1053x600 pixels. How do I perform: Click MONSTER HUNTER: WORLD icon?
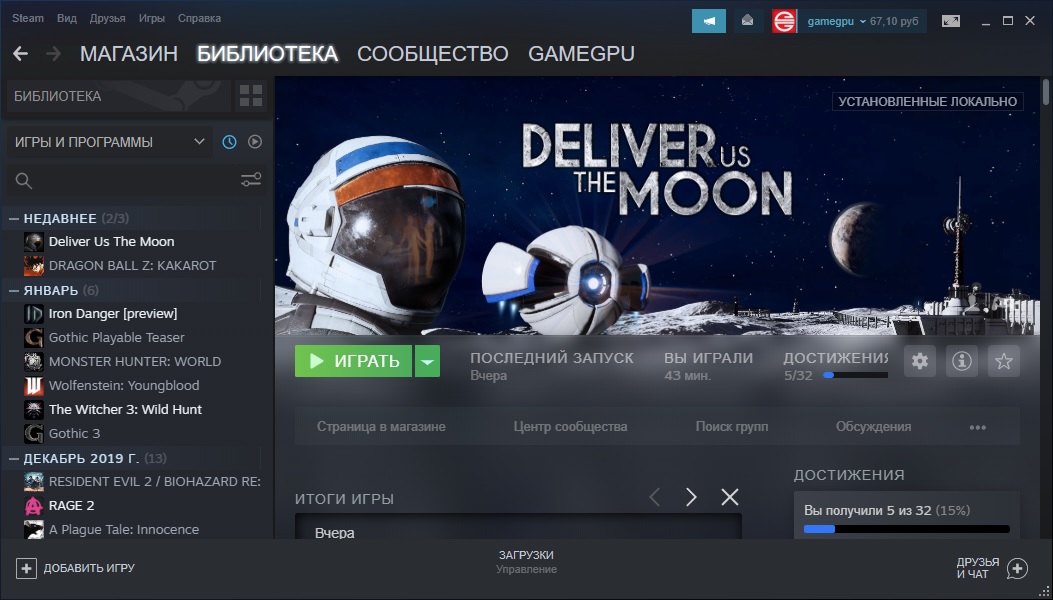pos(34,361)
